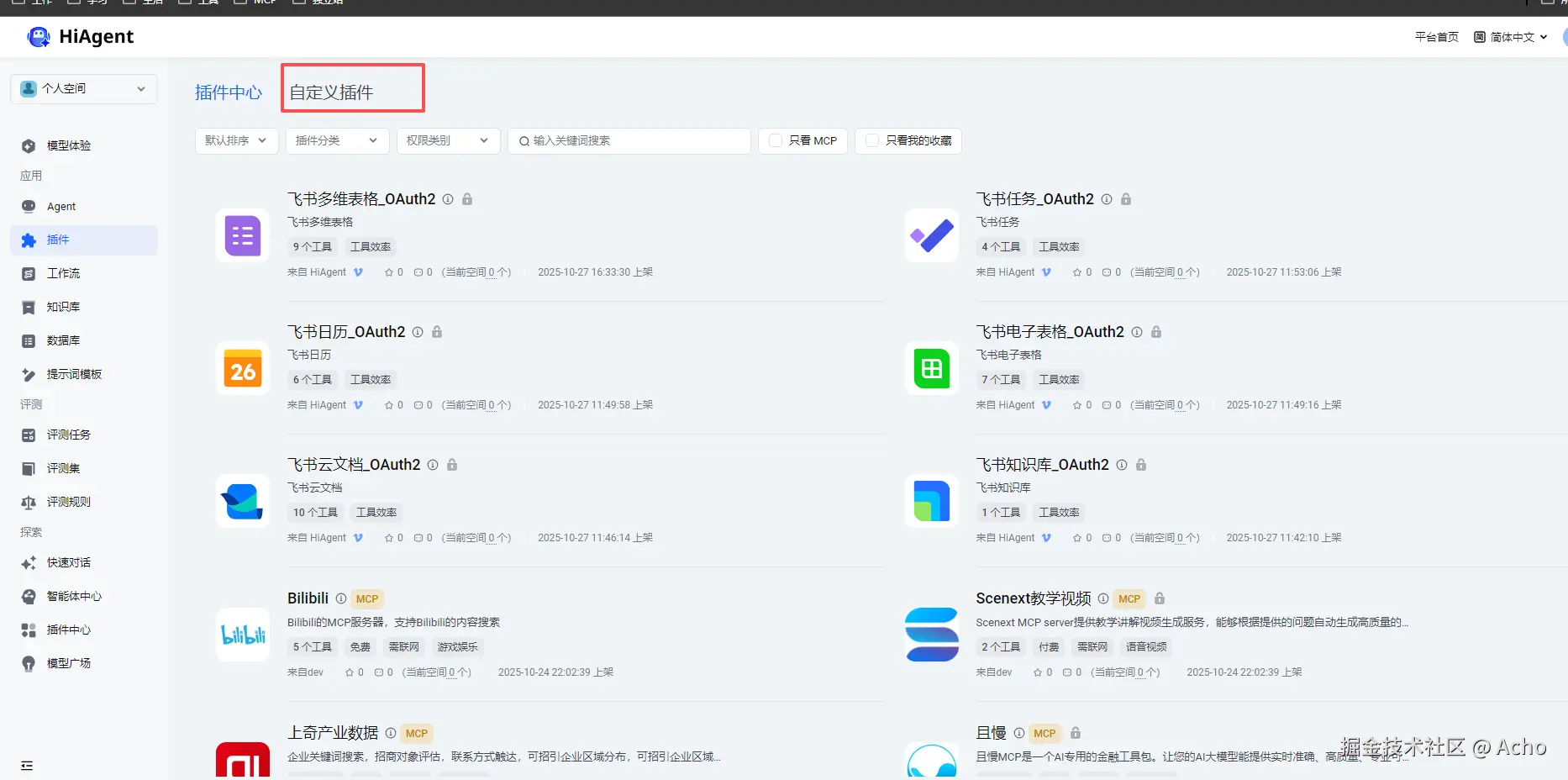Screen dimensions: 1568x780
Task: Expand the 个人空间 workspace dropdown
Action: pyautogui.click(x=84, y=88)
